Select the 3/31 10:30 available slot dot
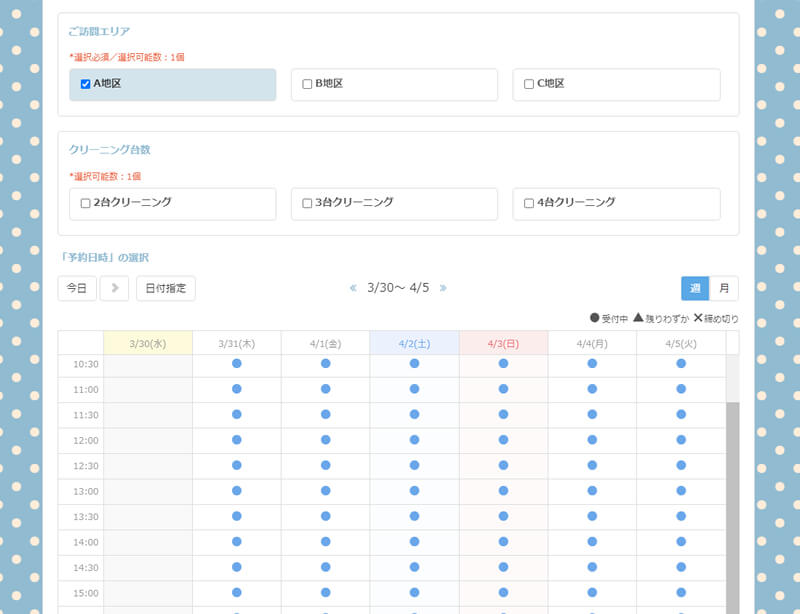The width and height of the screenshot is (800, 614). [237, 363]
